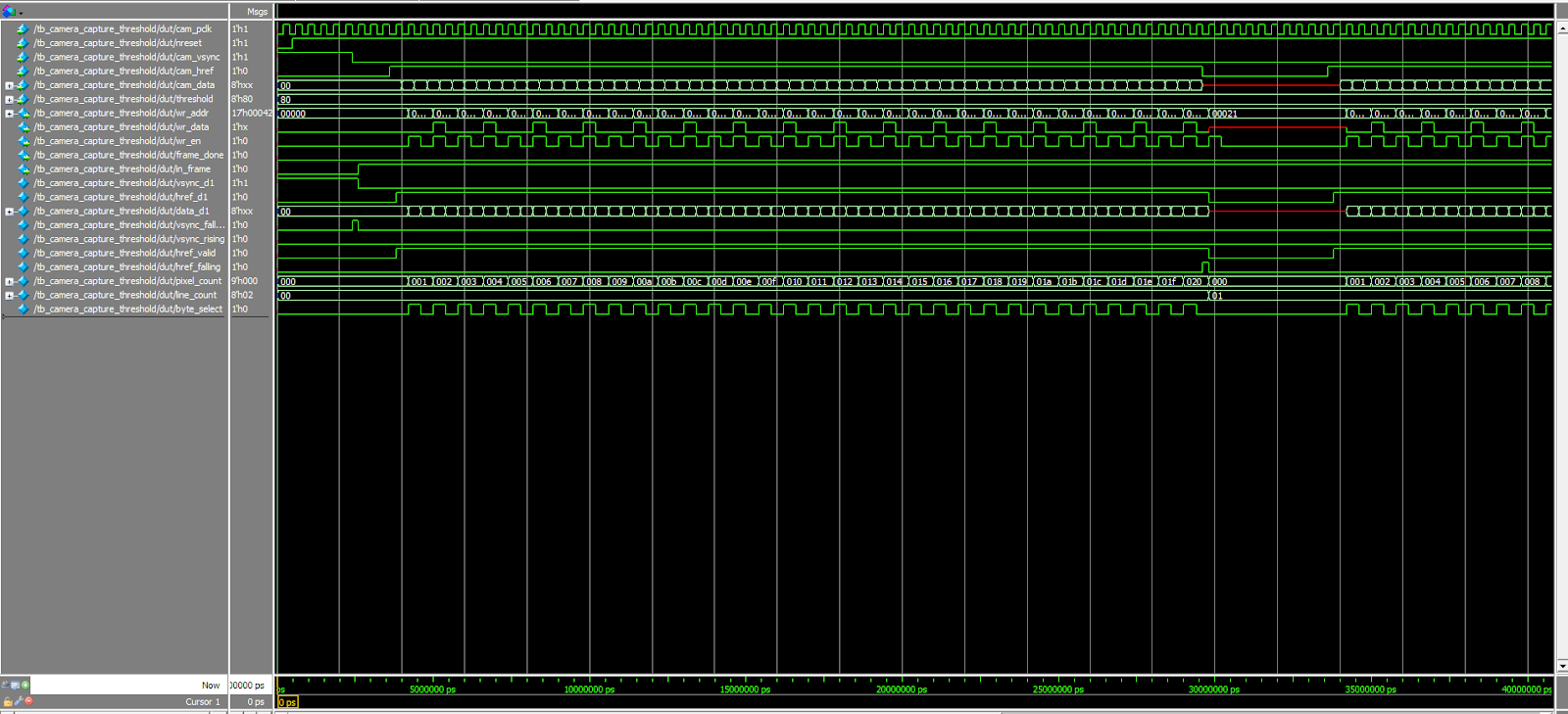Expand the wr_addr bus signal
Screen dimensions: 1568x714
10,114
